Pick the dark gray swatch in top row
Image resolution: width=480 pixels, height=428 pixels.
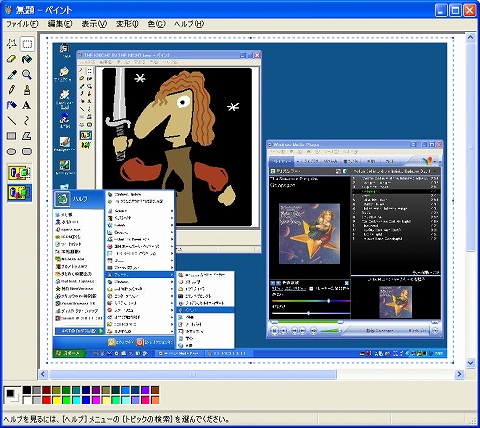37,390
